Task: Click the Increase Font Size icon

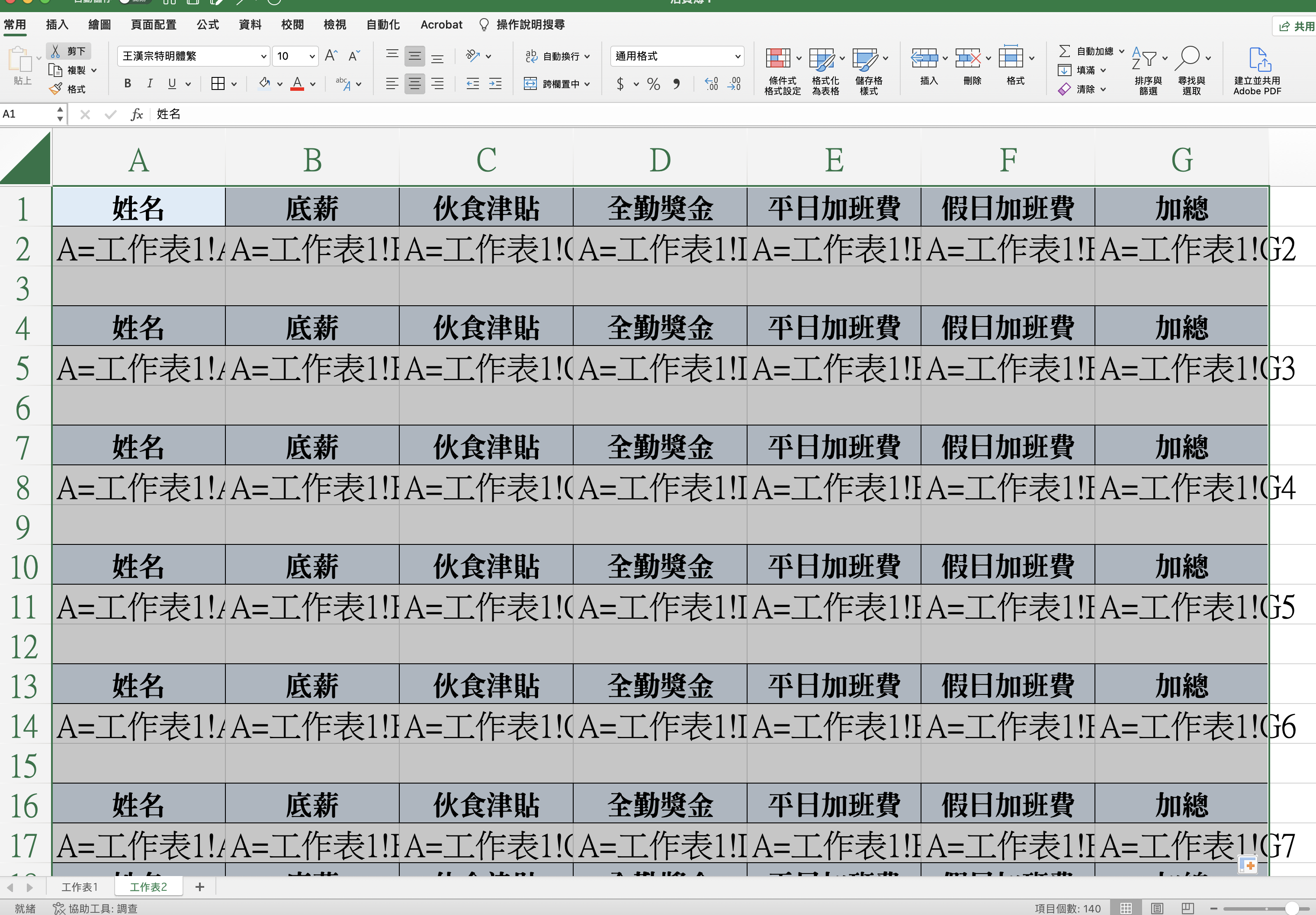Action: pyautogui.click(x=331, y=56)
